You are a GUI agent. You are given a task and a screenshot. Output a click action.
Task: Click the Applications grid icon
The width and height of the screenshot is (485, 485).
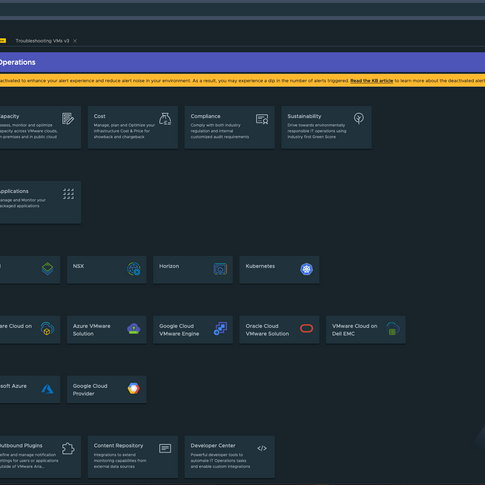click(69, 194)
